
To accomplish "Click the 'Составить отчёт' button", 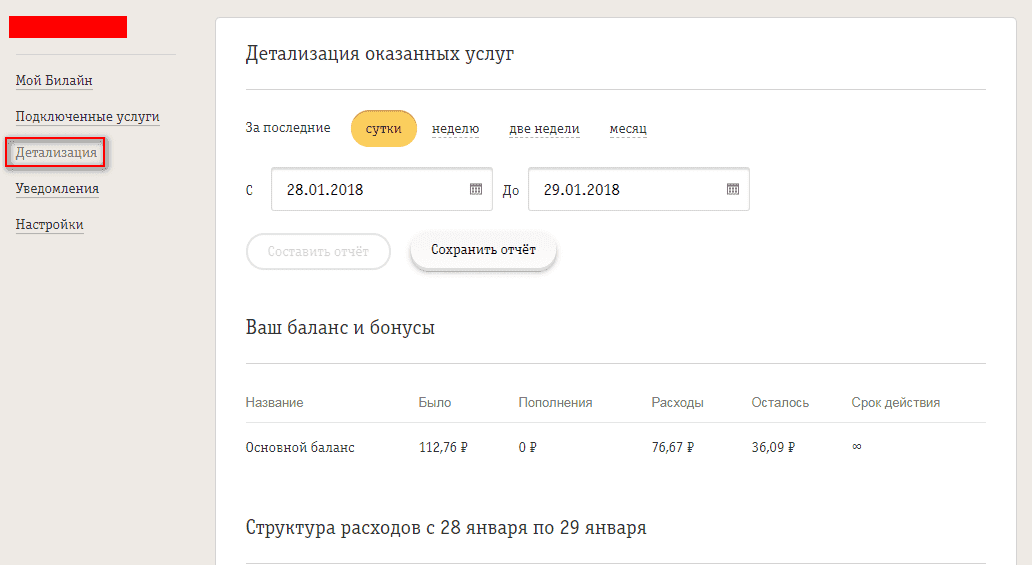I will click(x=317, y=252).
